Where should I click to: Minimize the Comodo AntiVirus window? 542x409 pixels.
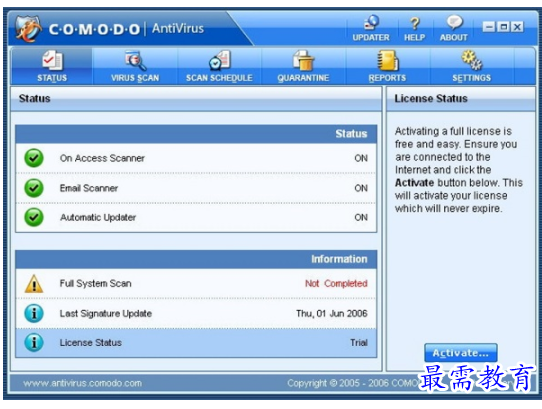pyautogui.click(x=489, y=27)
